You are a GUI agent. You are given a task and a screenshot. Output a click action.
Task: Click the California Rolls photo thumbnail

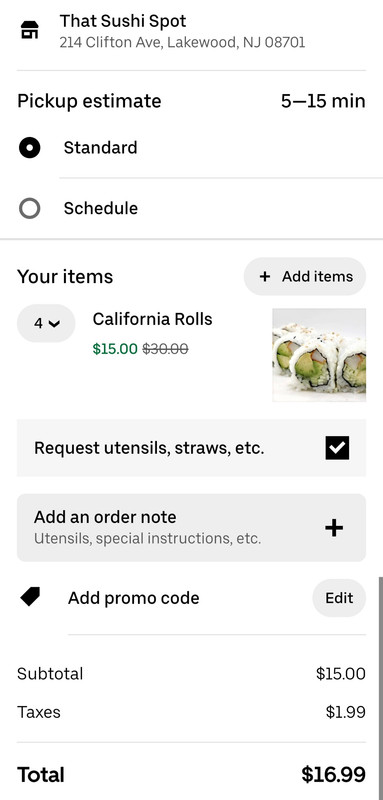319,355
